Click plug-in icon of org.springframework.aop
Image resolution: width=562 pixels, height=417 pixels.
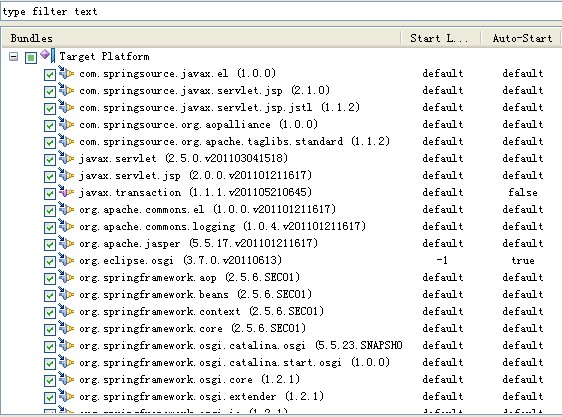coord(66,277)
